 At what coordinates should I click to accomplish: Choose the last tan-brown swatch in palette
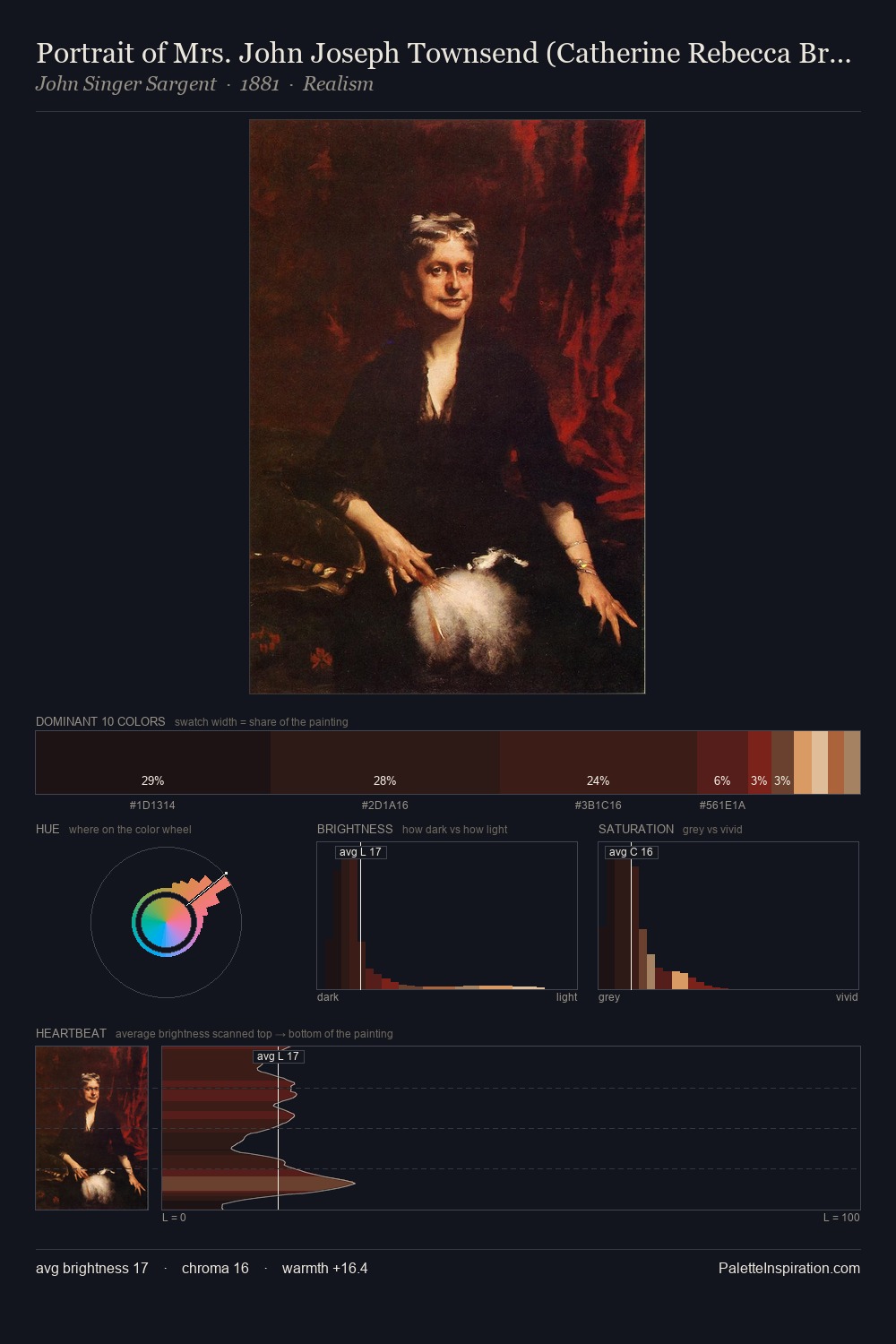[852, 762]
